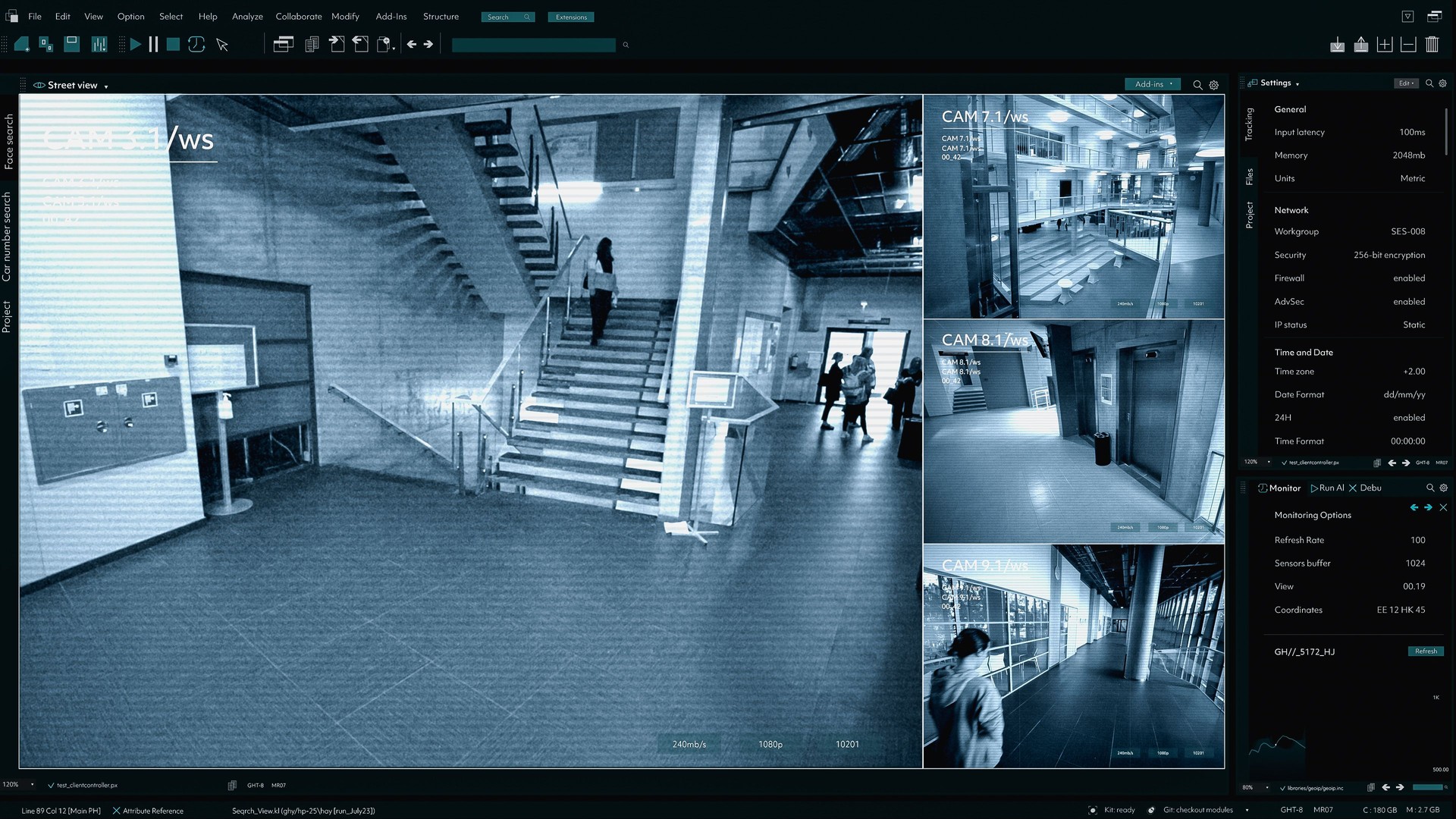Select the cursor arrow tool
Screen dimensions: 1456x819
point(221,44)
